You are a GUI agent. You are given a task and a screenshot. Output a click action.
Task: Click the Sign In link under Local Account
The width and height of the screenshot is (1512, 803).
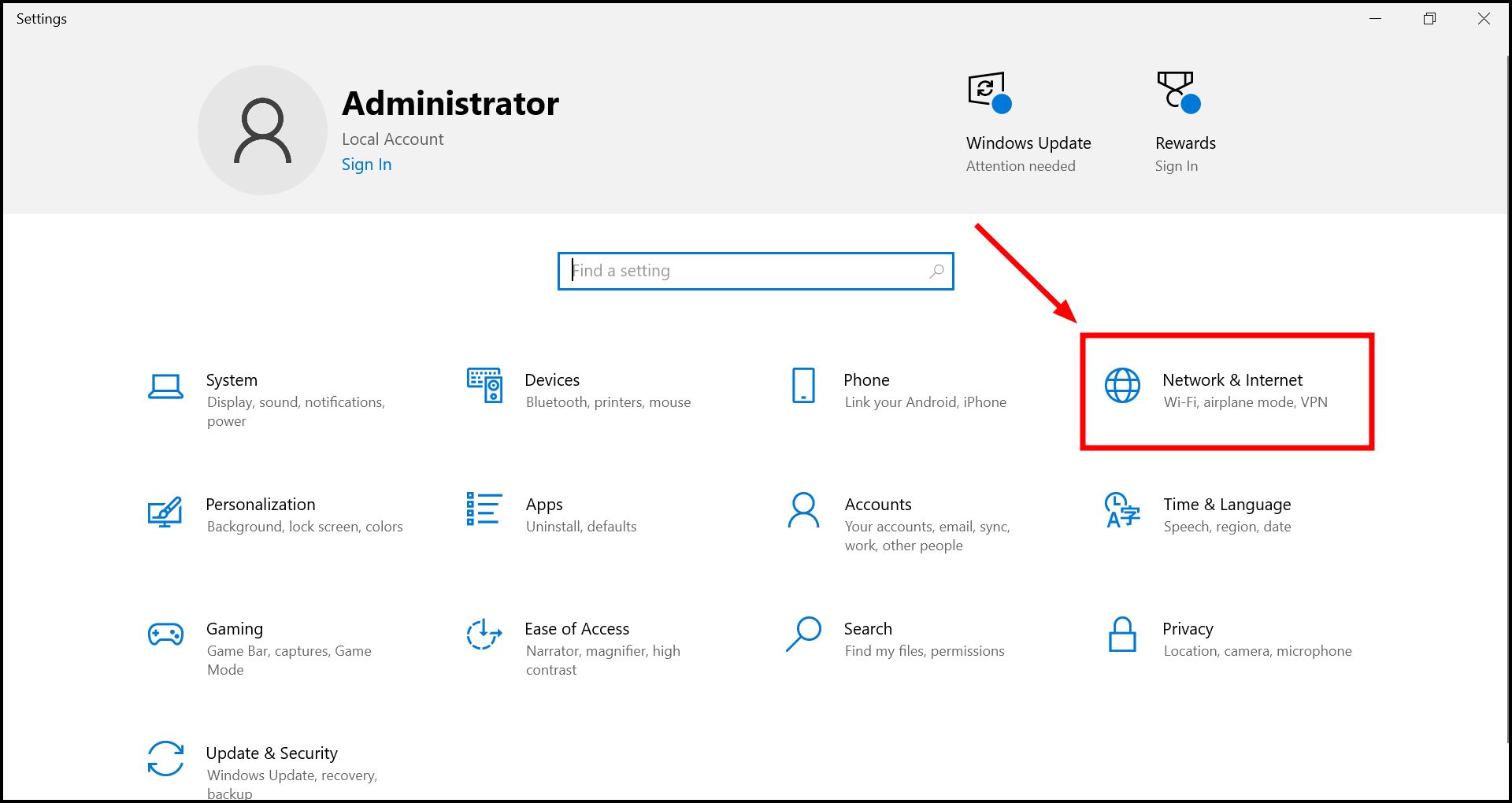click(x=366, y=165)
